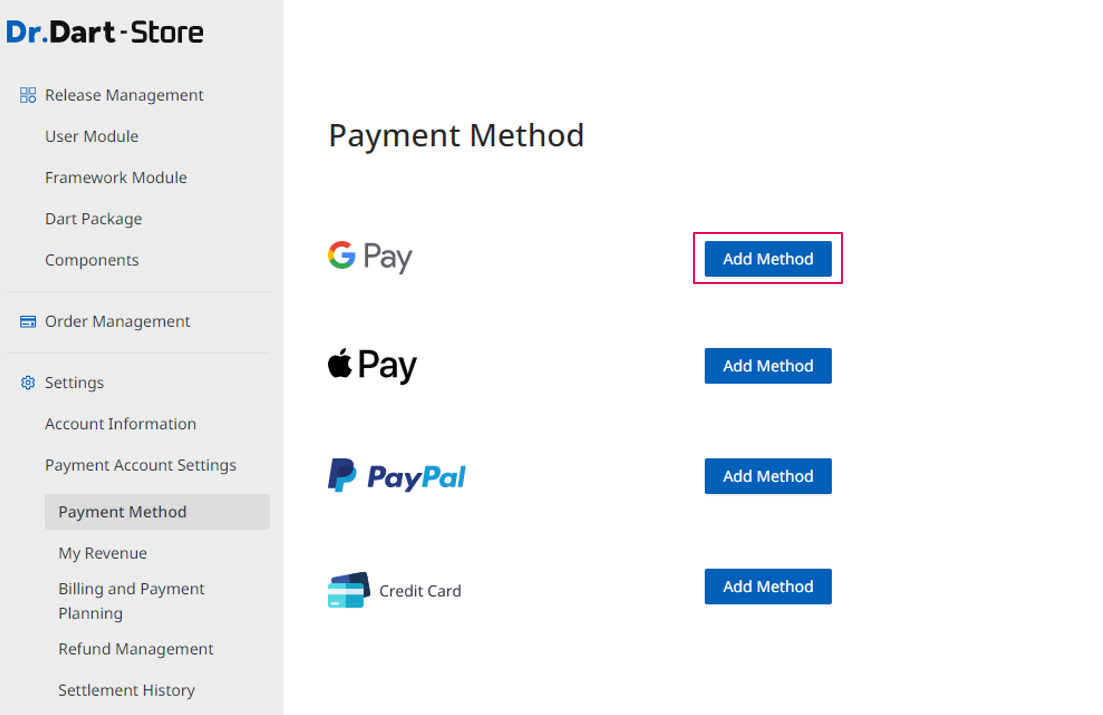
Task: Click the Settings gear icon
Action: click(28, 383)
